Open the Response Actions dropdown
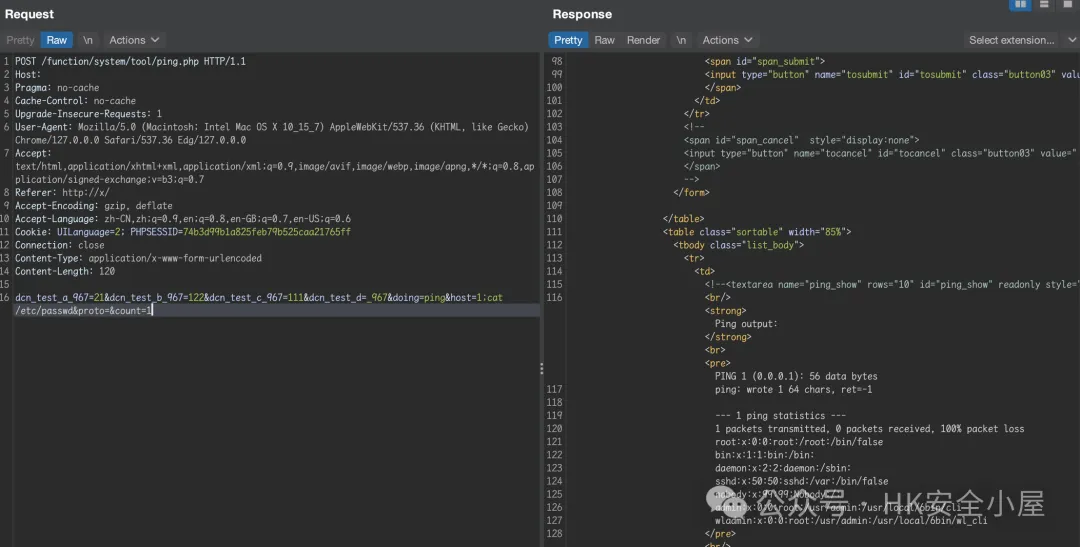The height and width of the screenshot is (547, 1080). coord(727,40)
